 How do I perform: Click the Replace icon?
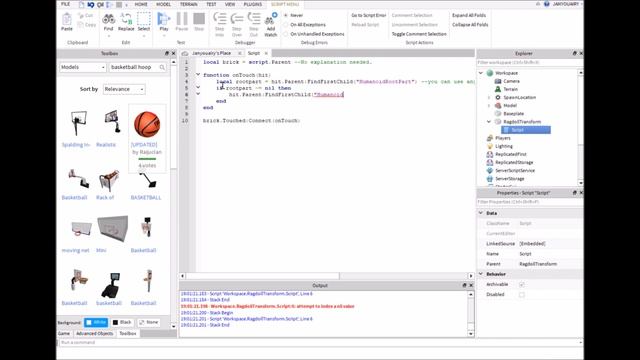pyautogui.click(x=126, y=19)
